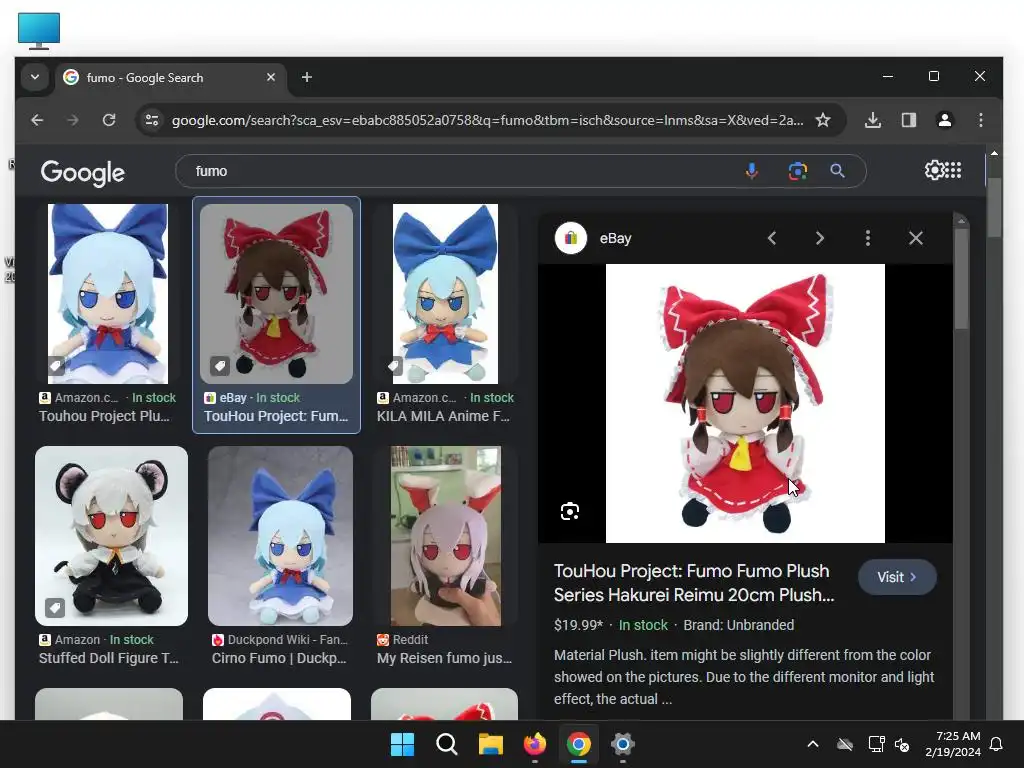Screen dimensions: 1024x768
Task: Select Amazon Touhou Project Cirno plush thumbnail
Action: click(x=108, y=294)
